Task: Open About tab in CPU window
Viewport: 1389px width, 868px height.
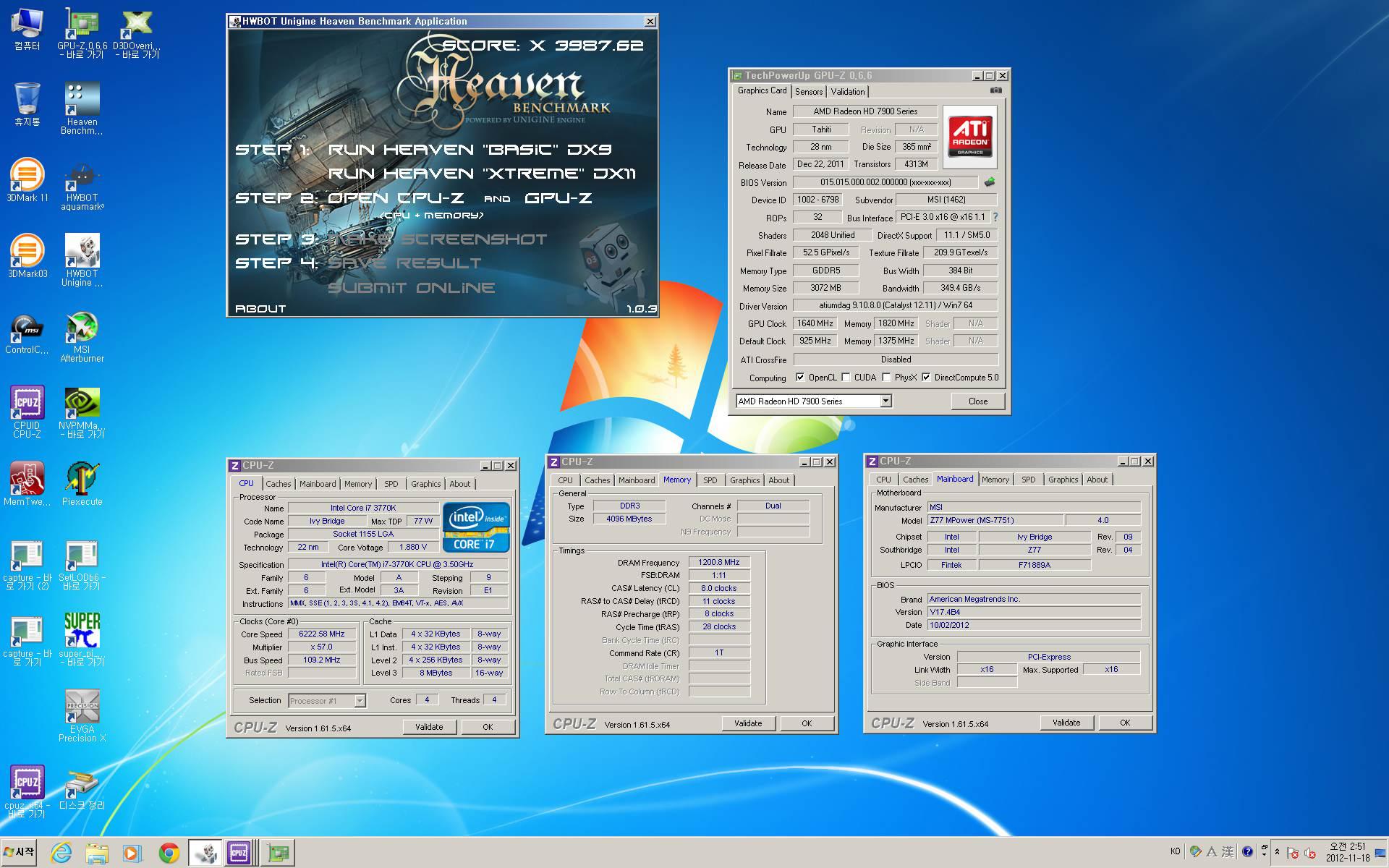Action: click(x=460, y=484)
